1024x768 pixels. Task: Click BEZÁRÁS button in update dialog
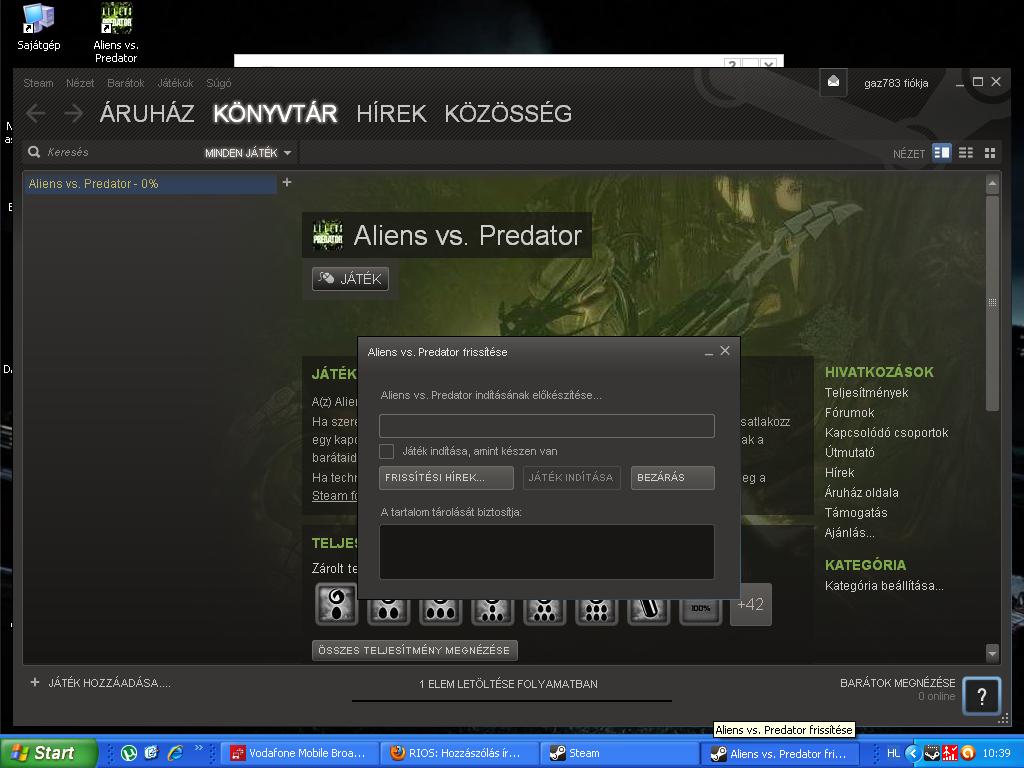(673, 477)
